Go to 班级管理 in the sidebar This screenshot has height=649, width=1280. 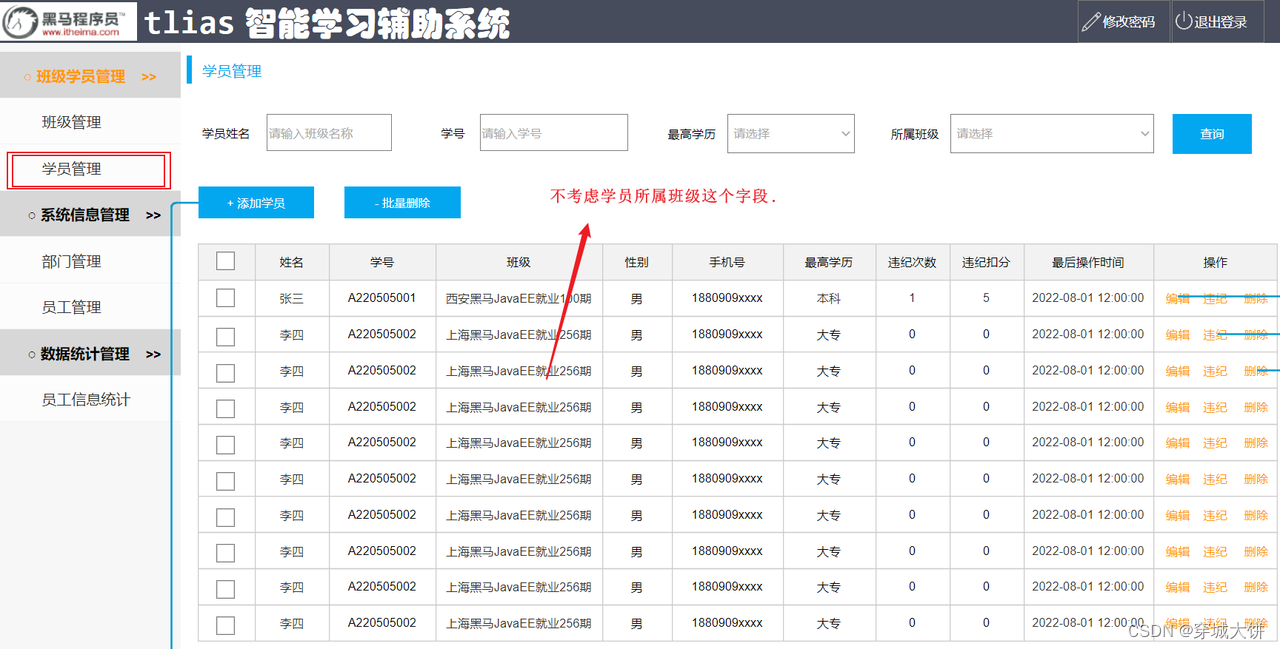(x=71, y=122)
